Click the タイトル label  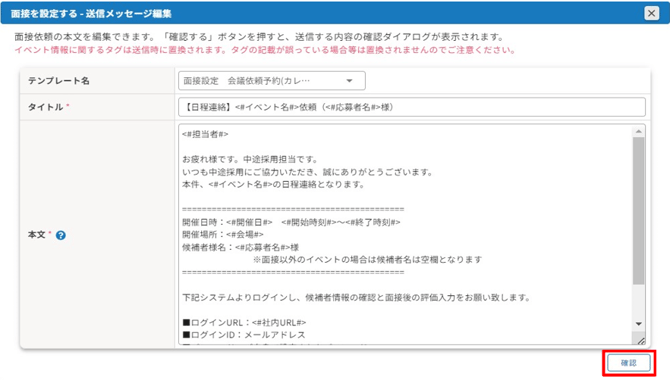[46, 107]
